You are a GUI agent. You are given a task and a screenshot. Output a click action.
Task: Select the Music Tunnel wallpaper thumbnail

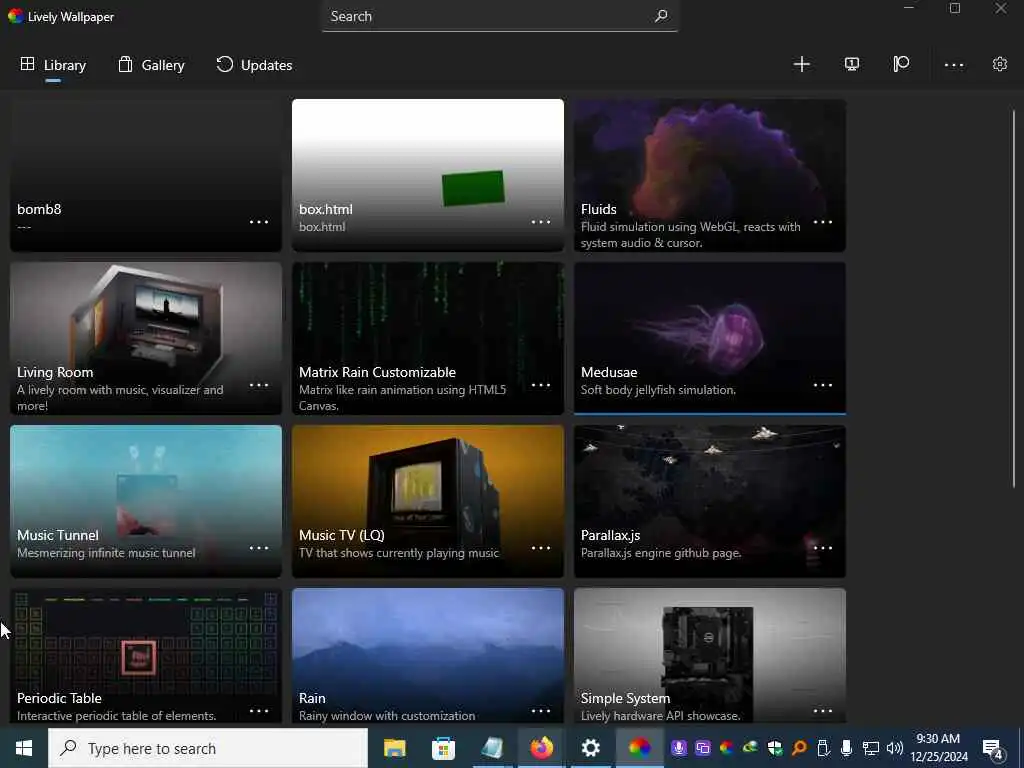tap(146, 501)
